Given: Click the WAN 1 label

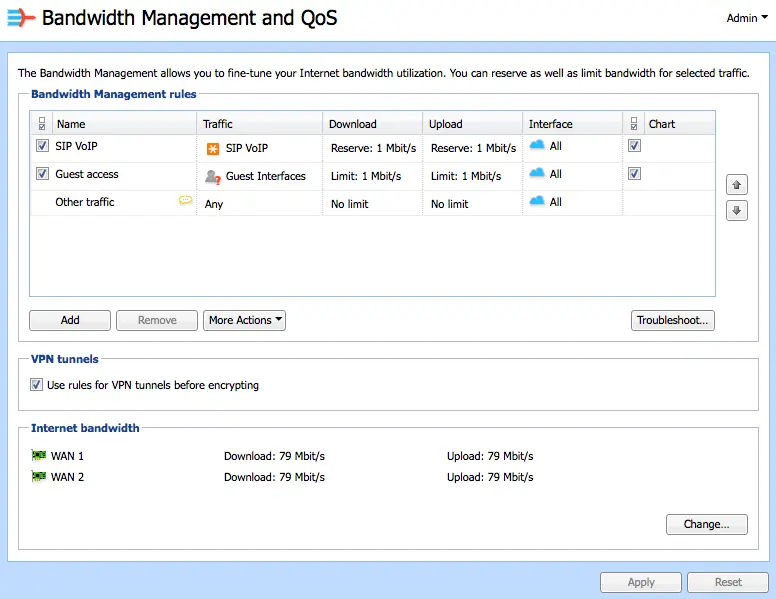Looking at the screenshot, I should [67, 456].
